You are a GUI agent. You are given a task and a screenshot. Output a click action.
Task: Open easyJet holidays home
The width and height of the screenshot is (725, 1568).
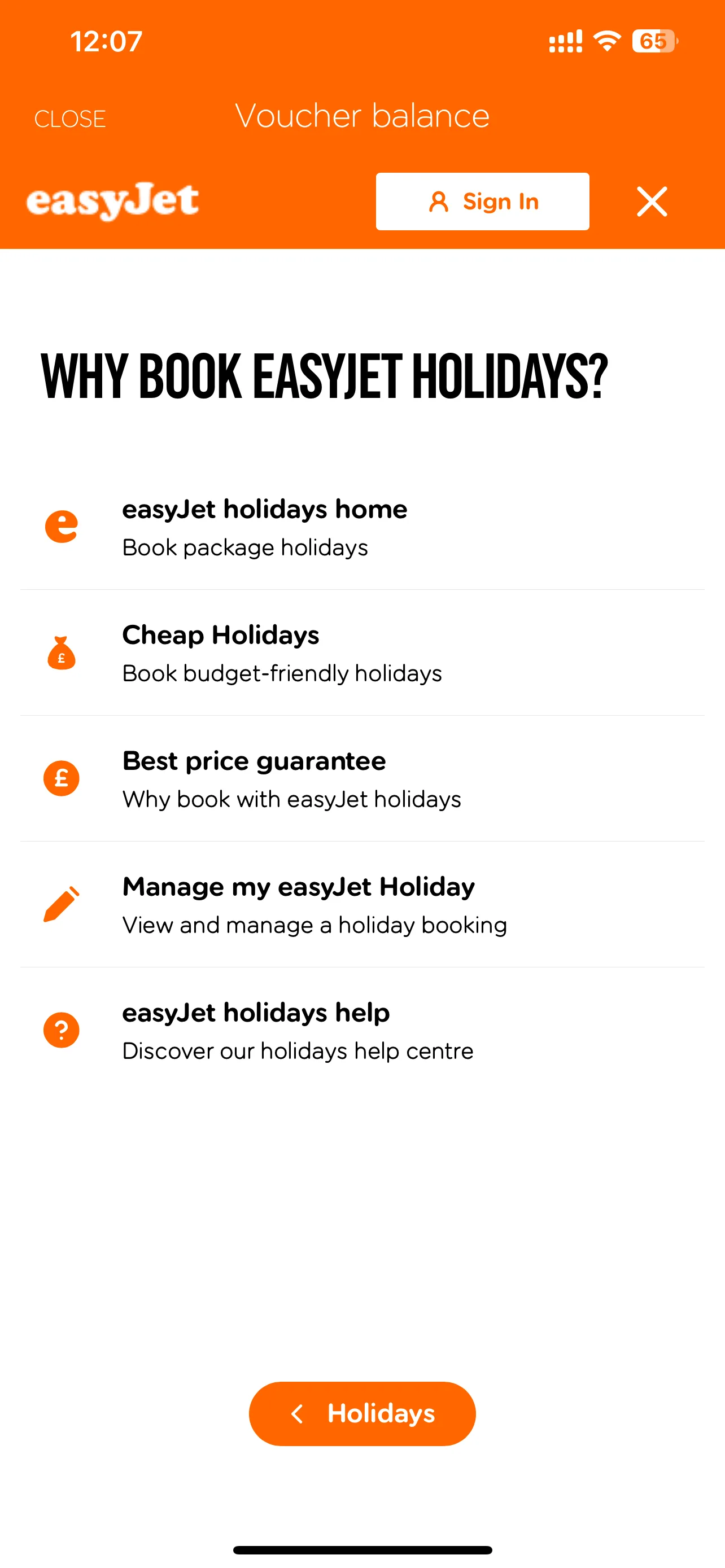264,510
